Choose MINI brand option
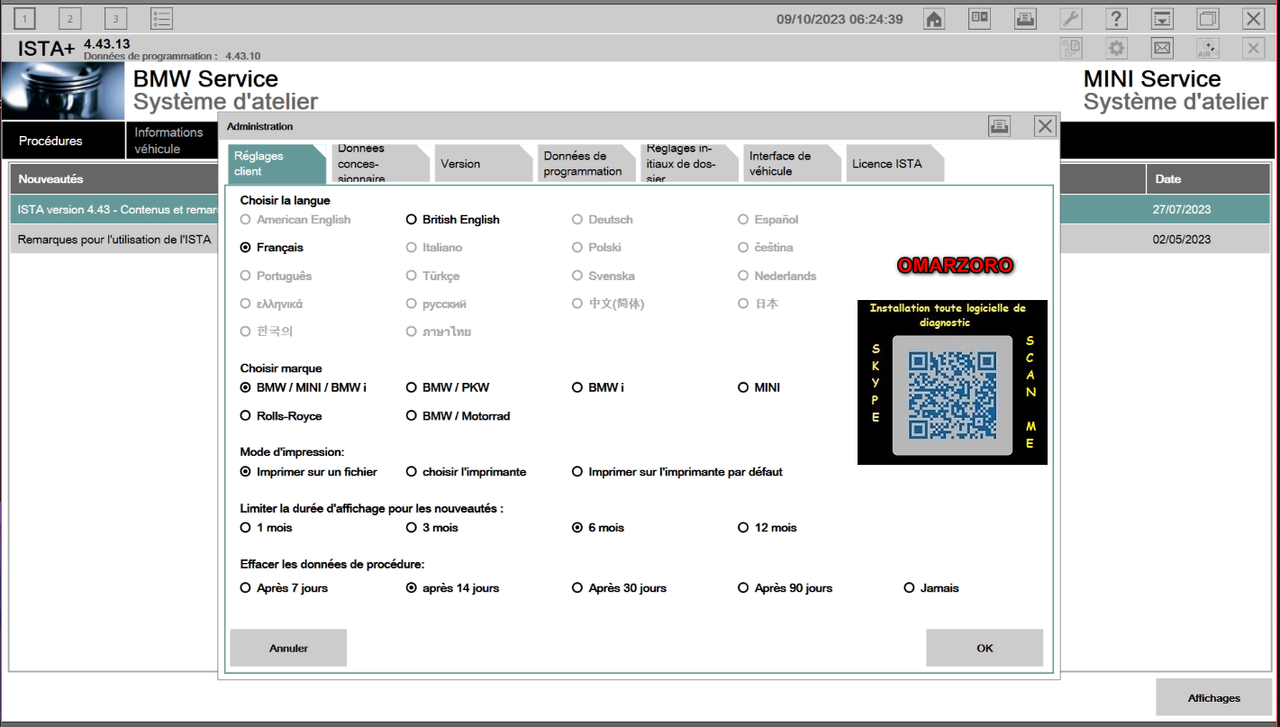Viewport: 1280px width, 727px height. 759,387
